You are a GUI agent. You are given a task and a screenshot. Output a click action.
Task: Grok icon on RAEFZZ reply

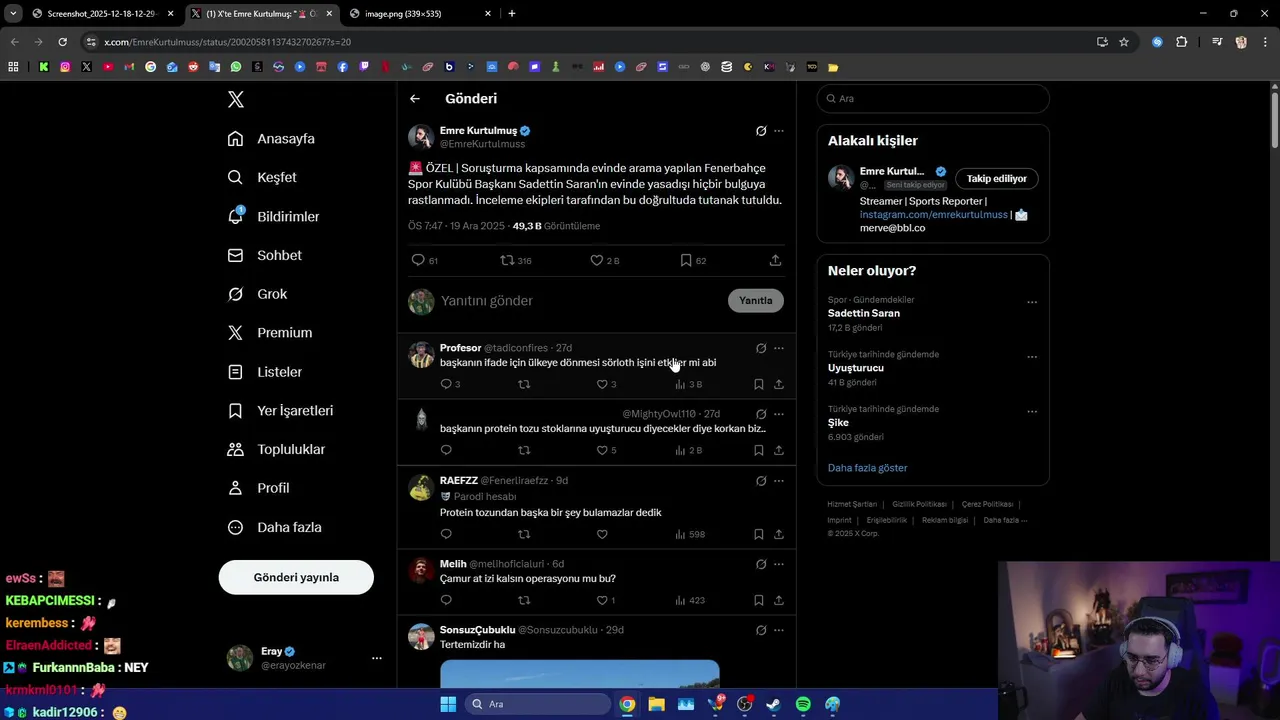(761, 481)
